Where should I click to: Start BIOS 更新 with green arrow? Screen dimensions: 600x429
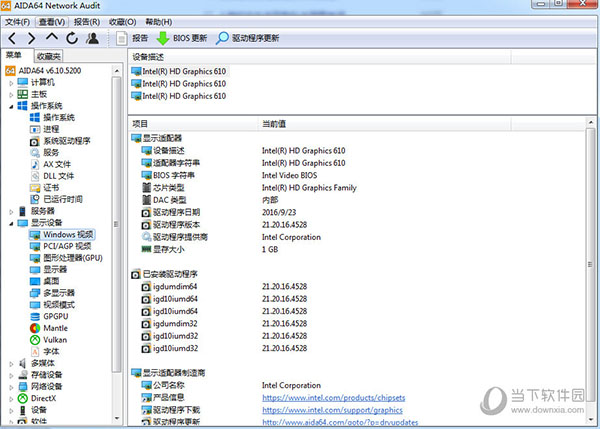coord(182,38)
